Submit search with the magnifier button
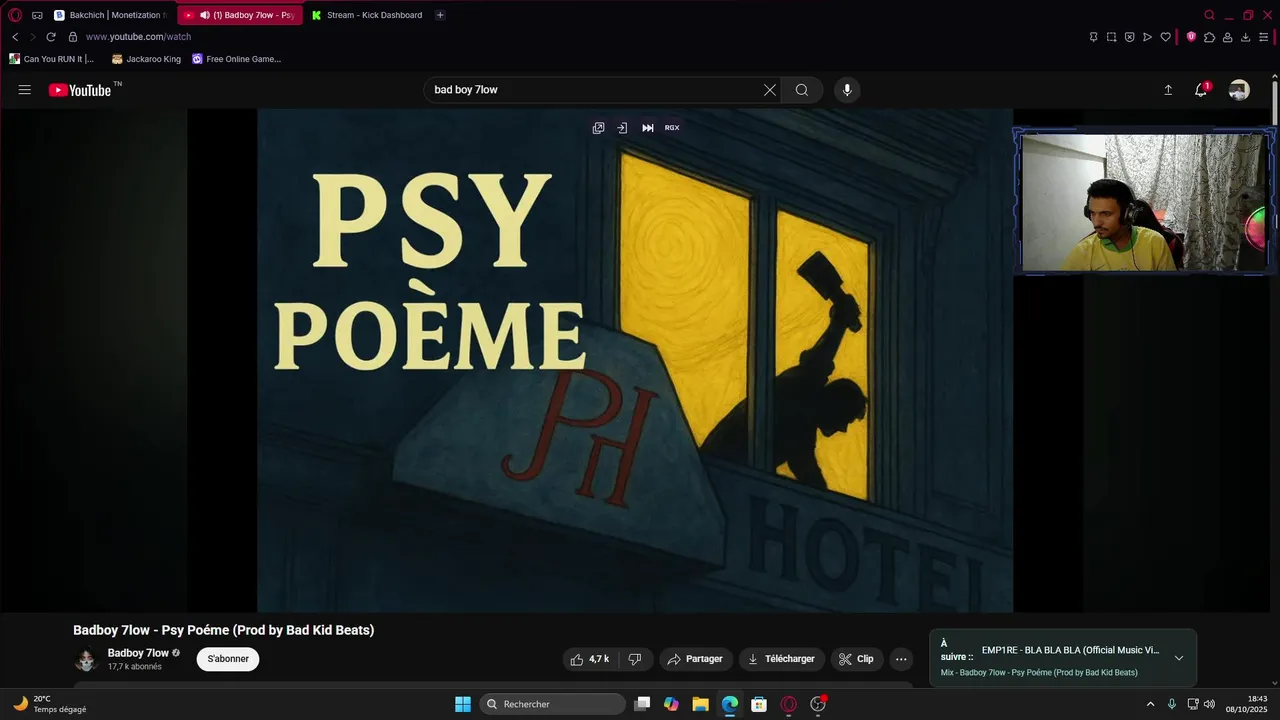The height and width of the screenshot is (720, 1280). [x=802, y=90]
